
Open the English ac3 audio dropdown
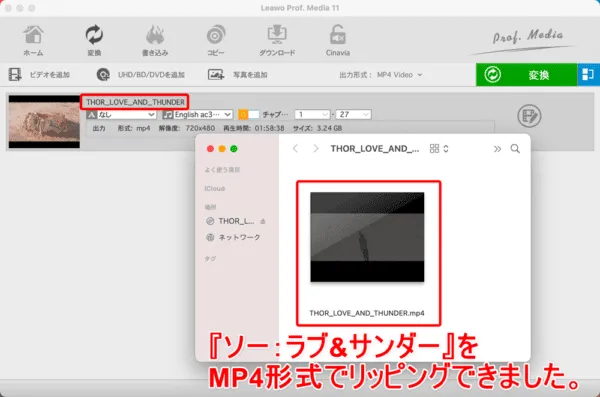tap(197, 114)
